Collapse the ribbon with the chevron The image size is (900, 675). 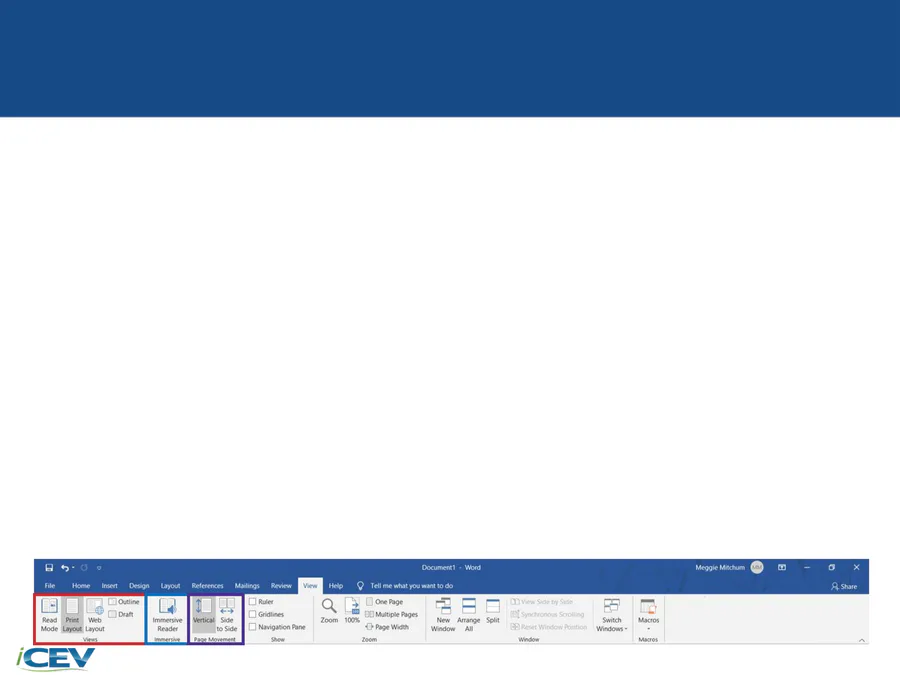click(861, 639)
